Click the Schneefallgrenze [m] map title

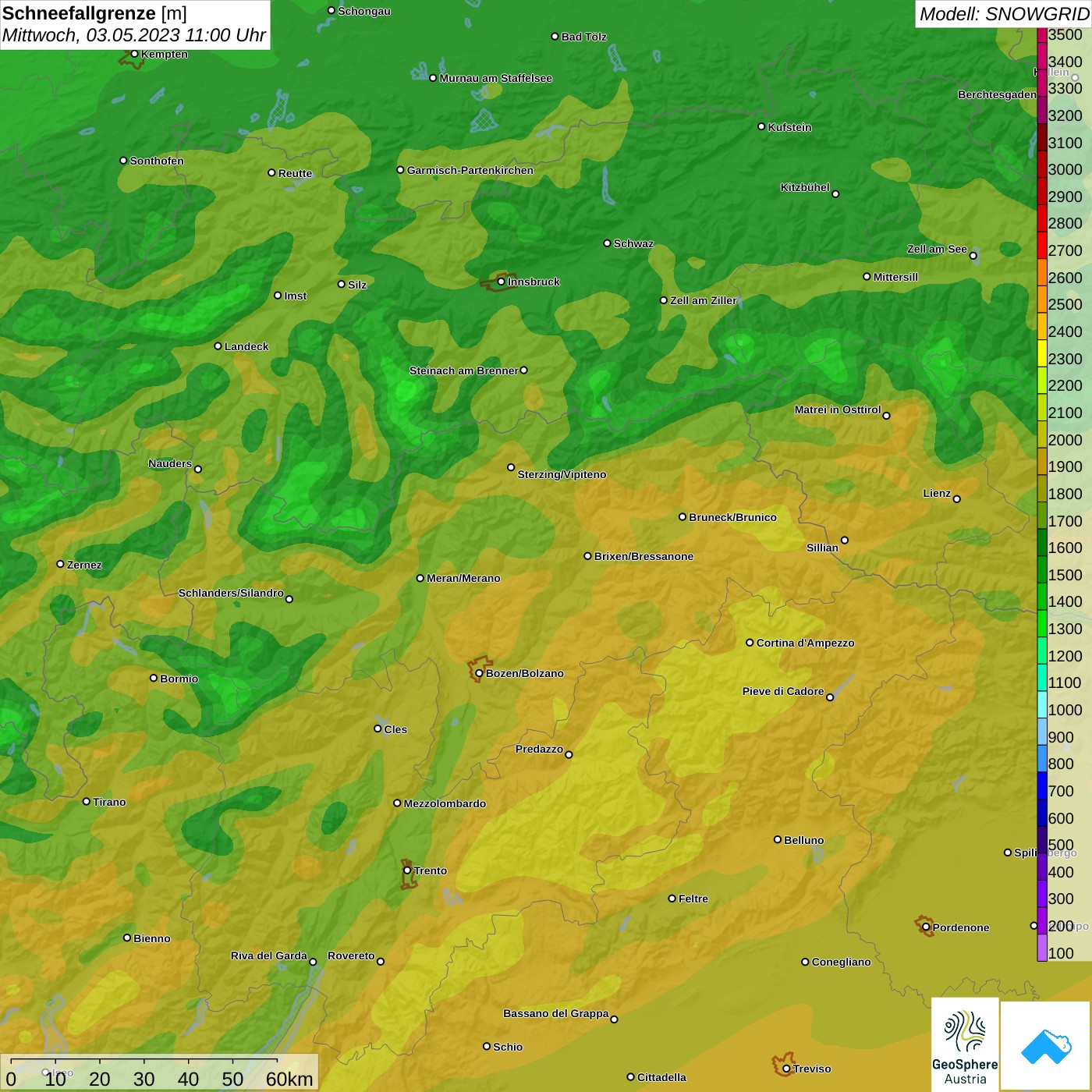point(94,13)
